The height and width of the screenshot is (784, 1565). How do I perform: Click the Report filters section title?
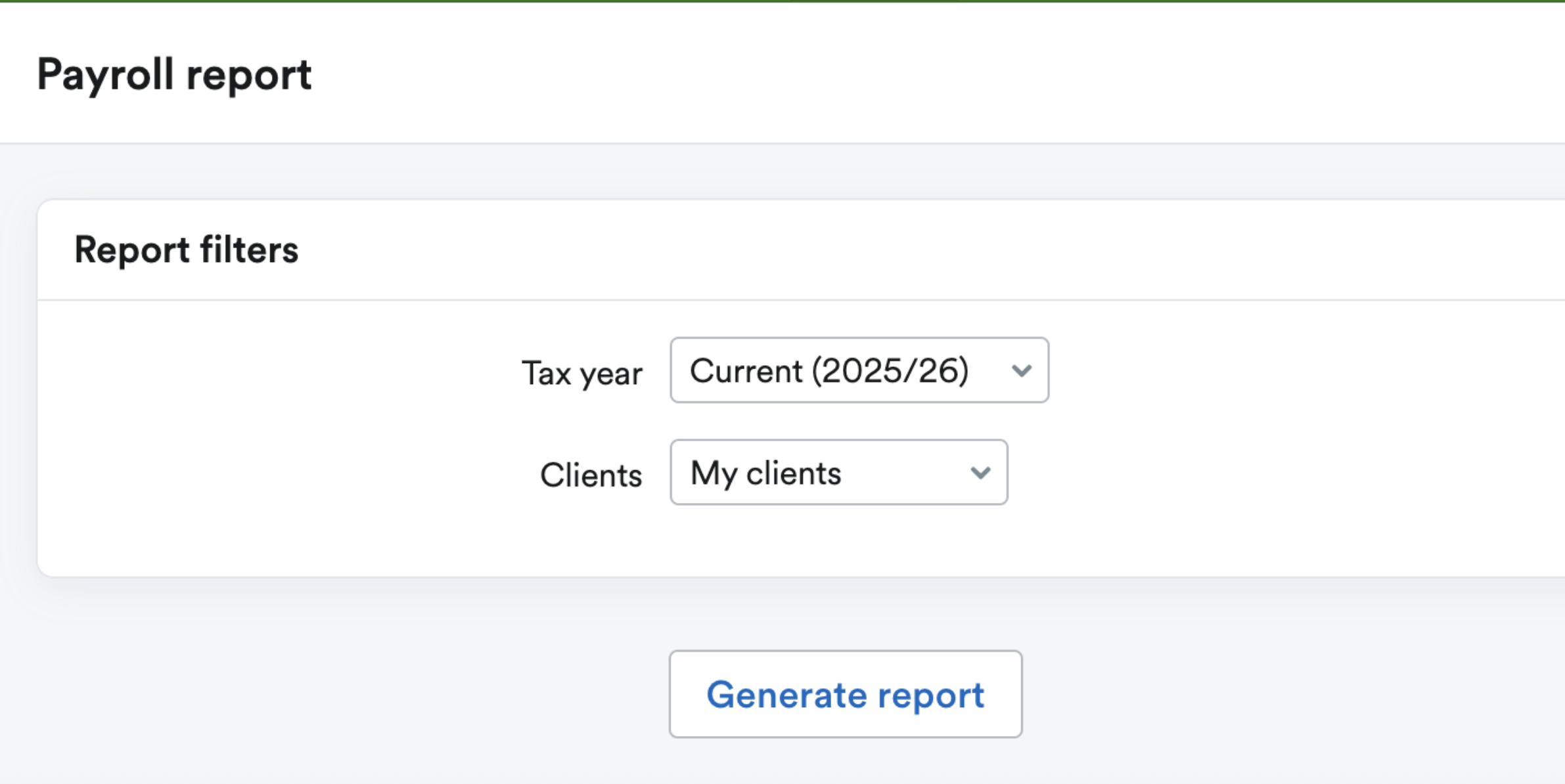click(x=187, y=251)
